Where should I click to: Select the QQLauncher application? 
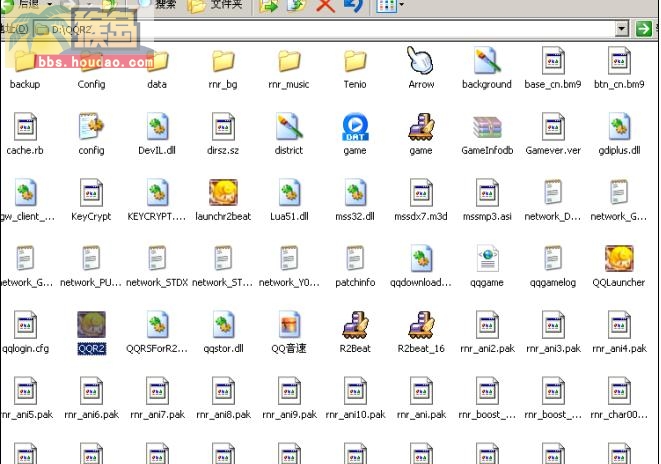(619, 267)
